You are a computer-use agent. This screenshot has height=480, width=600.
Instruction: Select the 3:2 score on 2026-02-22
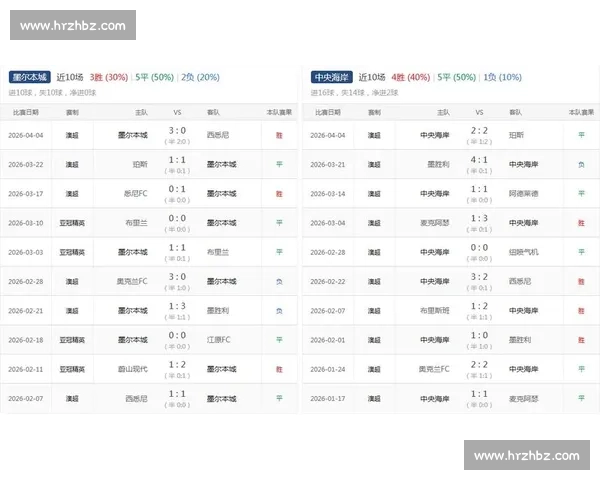[x=479, y=277]
